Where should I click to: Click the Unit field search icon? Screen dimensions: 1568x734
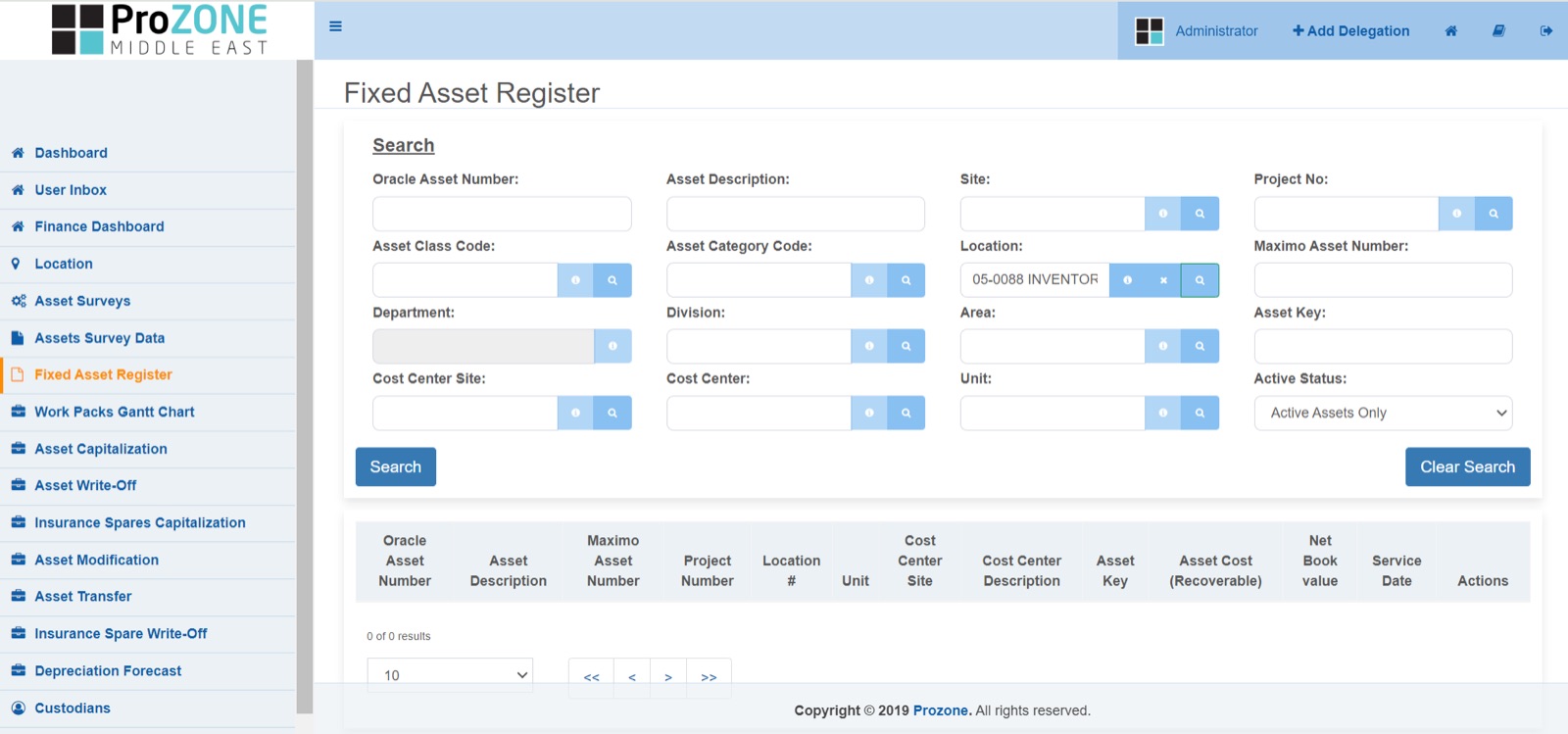[1200, 413]
